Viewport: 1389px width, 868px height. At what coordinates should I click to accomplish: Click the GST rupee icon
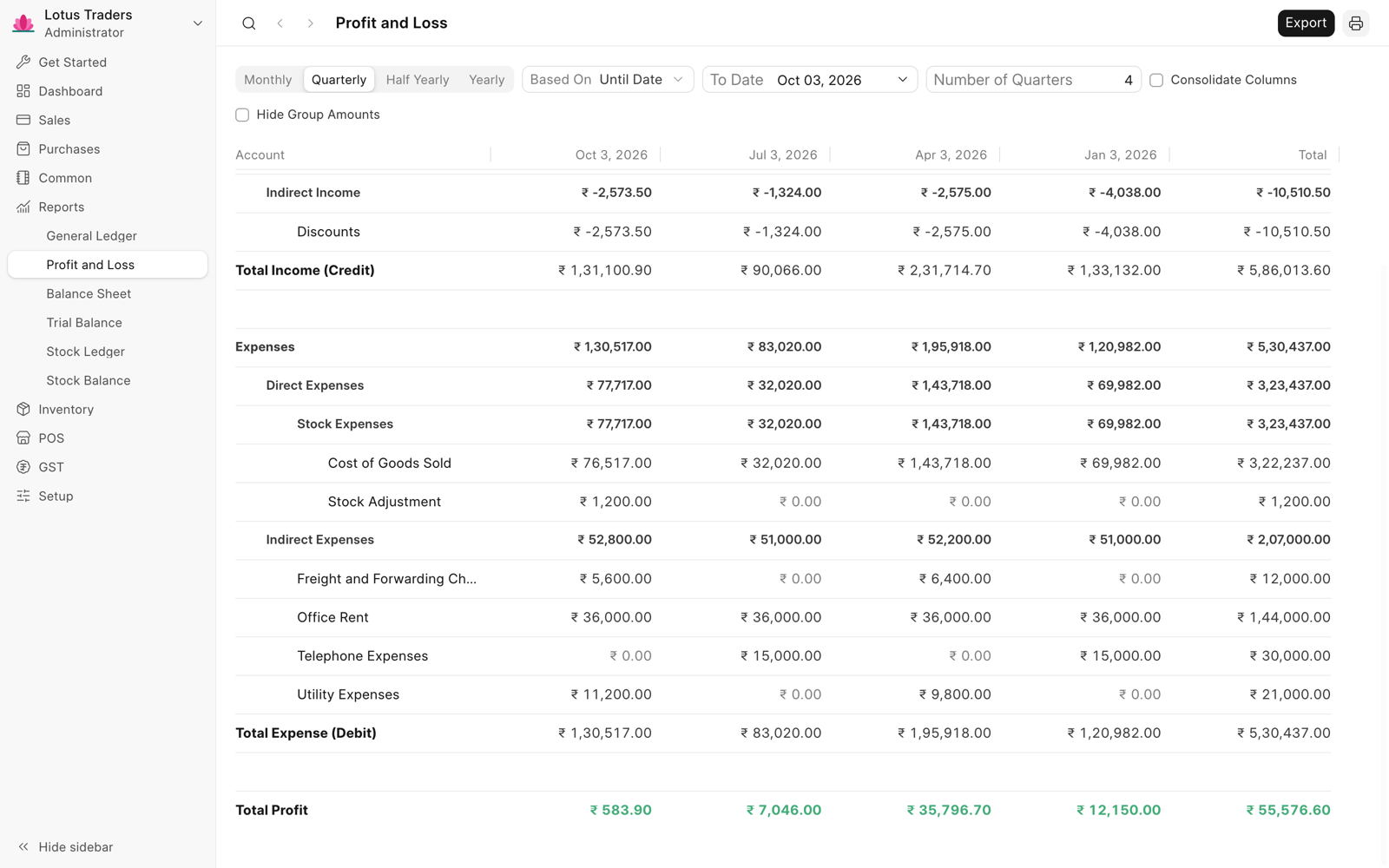23,467
